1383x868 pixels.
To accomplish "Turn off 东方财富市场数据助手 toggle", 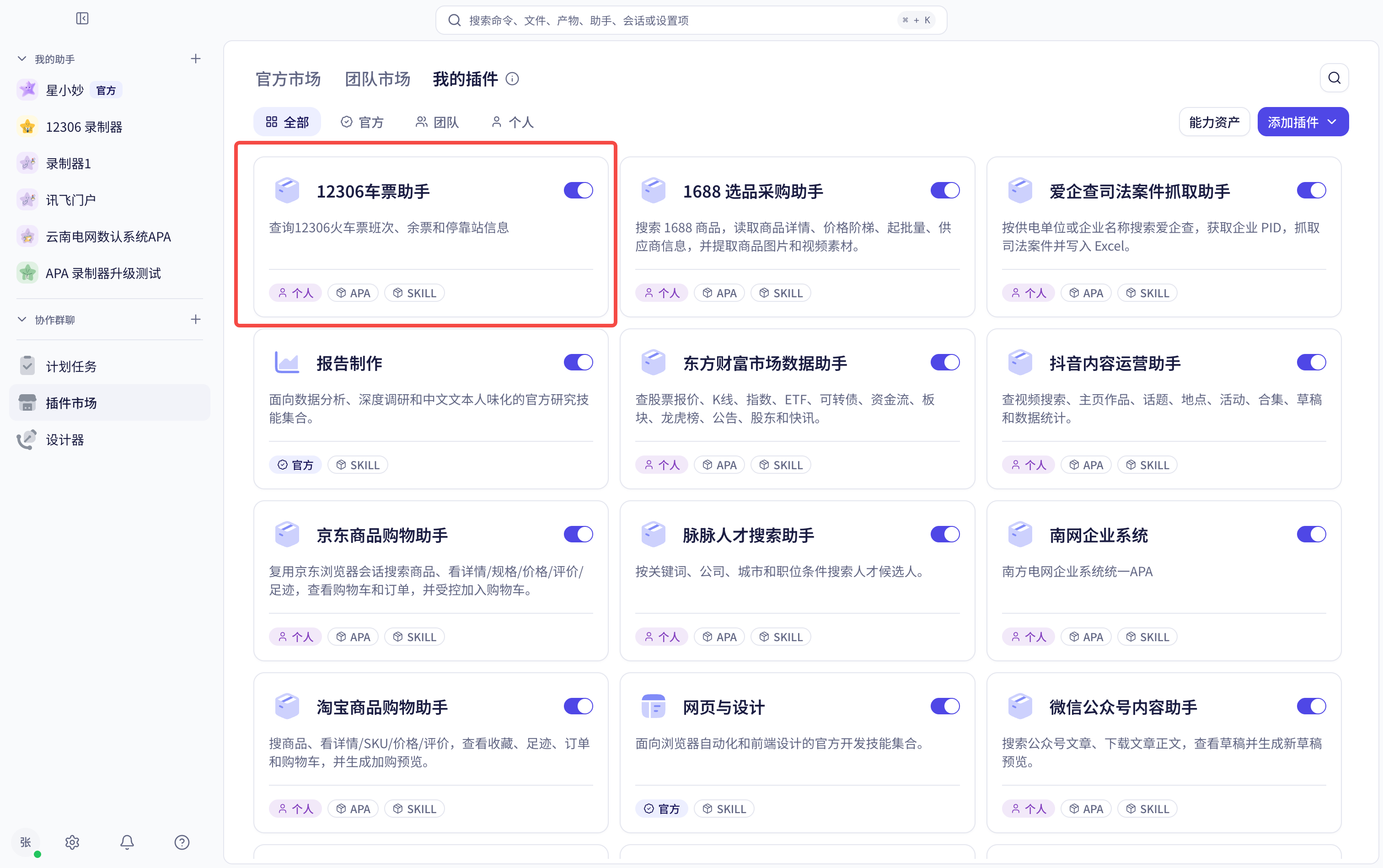I will (945, 362).
